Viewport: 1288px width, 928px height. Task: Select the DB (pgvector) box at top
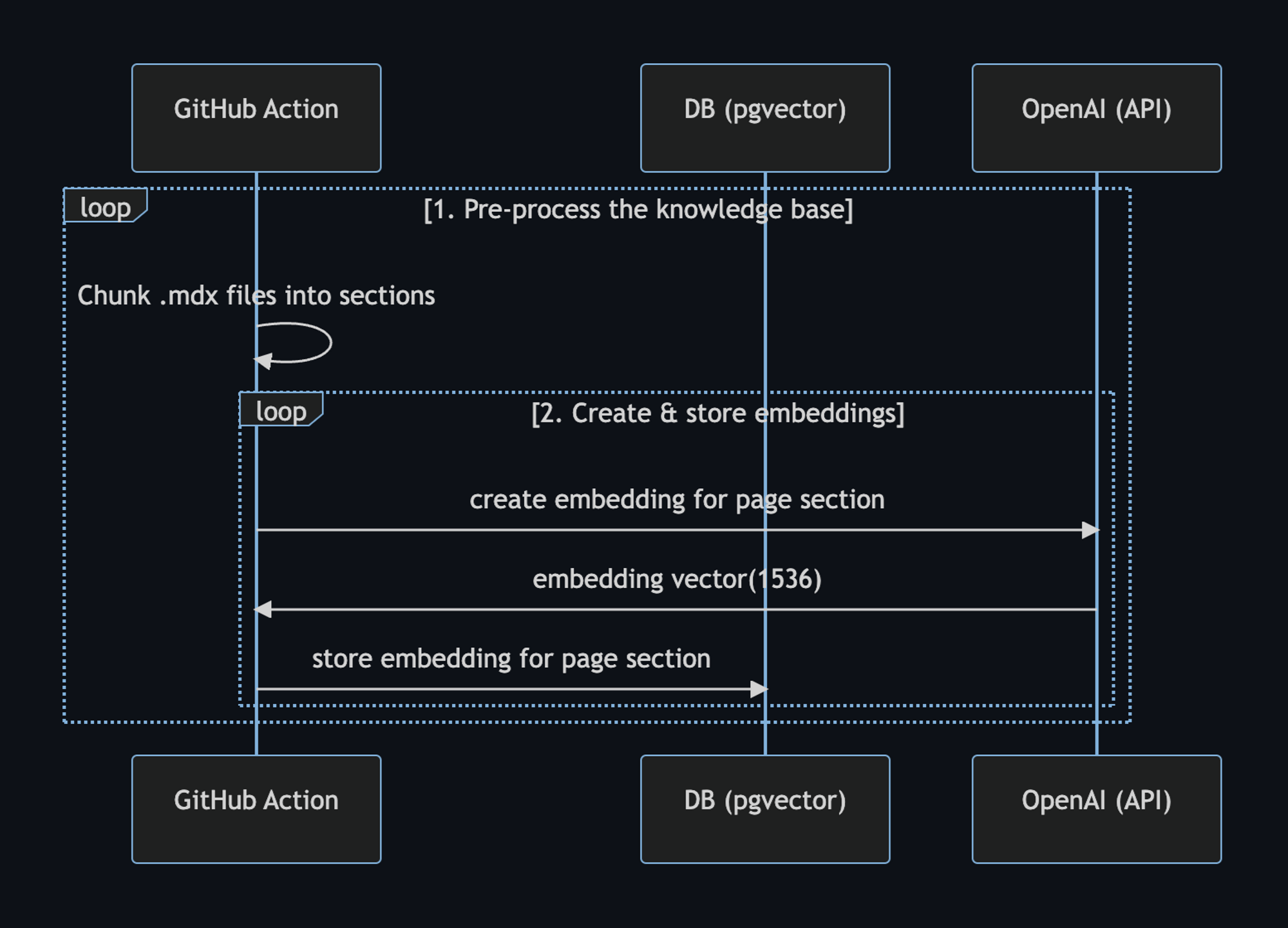pyautogui.click(x=765, y=117)
